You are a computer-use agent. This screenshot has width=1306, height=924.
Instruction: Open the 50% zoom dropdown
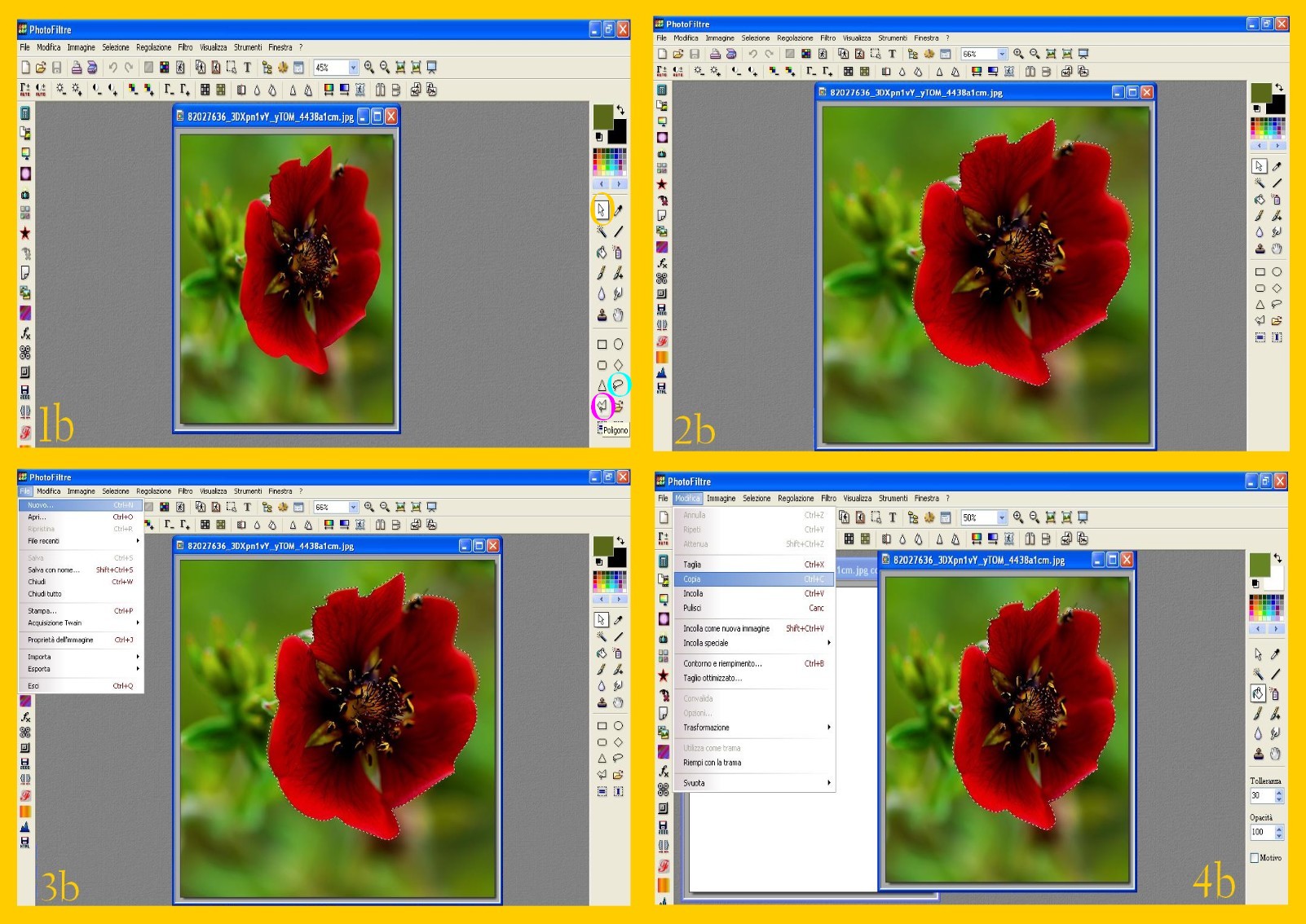pyautogui.click(x=1002, y=517)
